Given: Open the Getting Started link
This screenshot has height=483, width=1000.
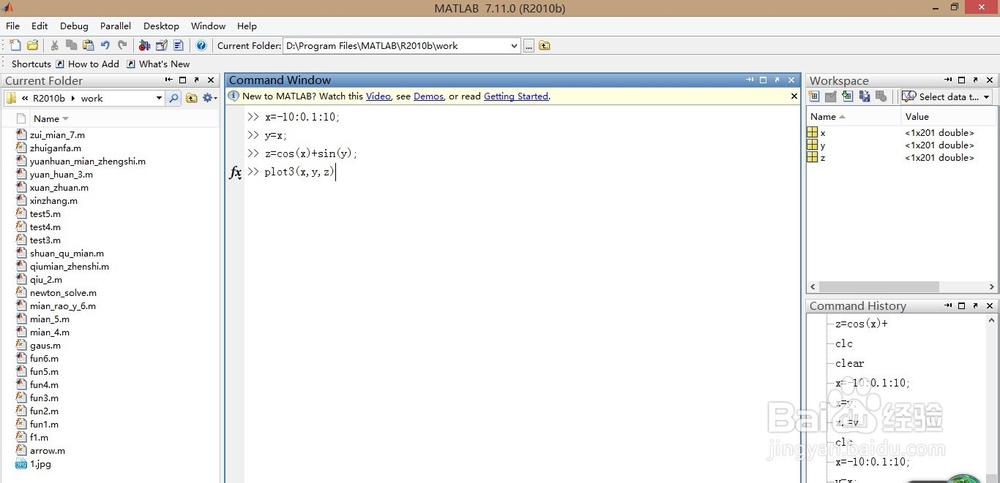Looking at the screenshot, I should tap(516, 96).
